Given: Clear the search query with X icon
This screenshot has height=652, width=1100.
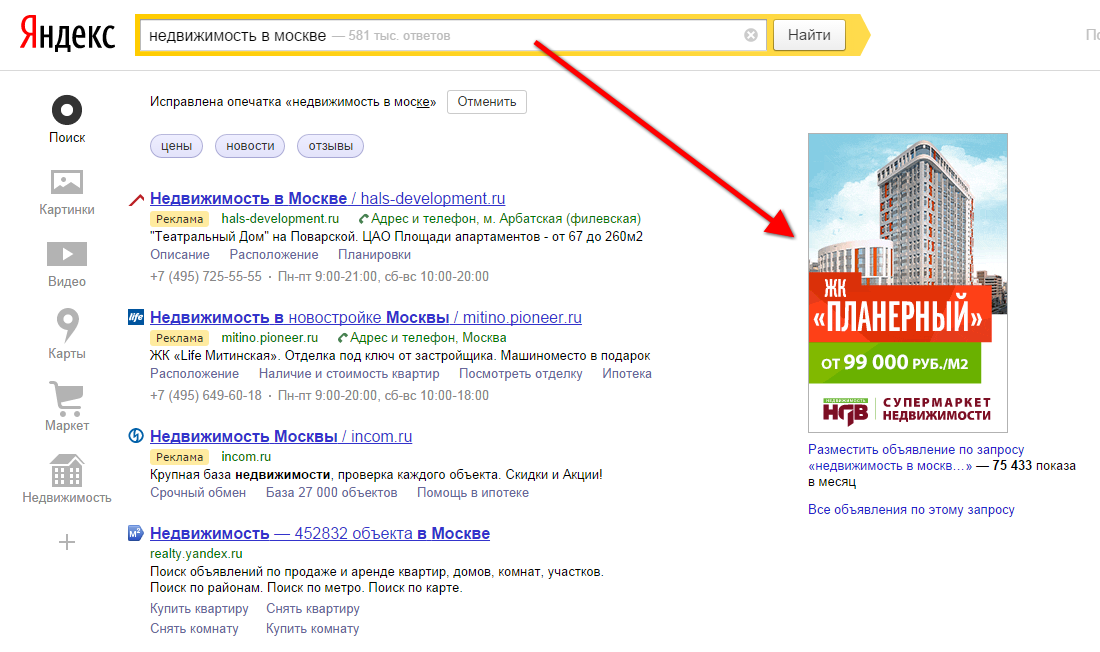Looking at the screenshot, I should click(x=751, y=35).
